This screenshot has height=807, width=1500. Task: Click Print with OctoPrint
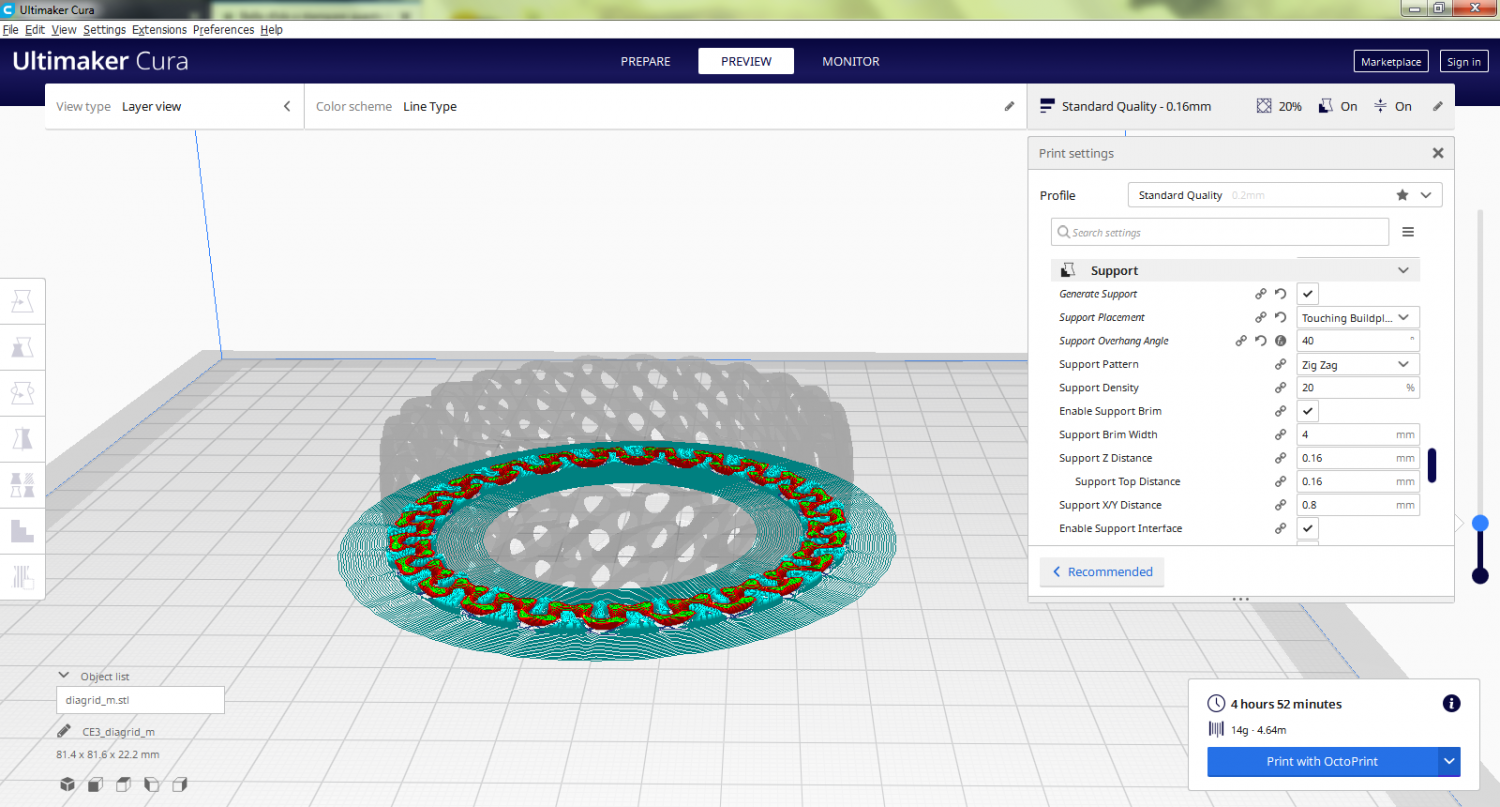pos(1322,761)
